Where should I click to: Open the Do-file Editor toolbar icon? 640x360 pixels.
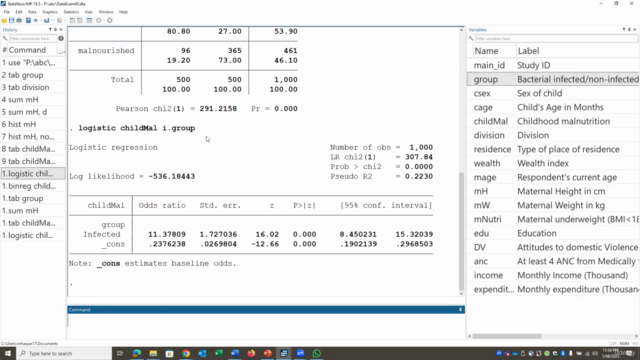60,20
